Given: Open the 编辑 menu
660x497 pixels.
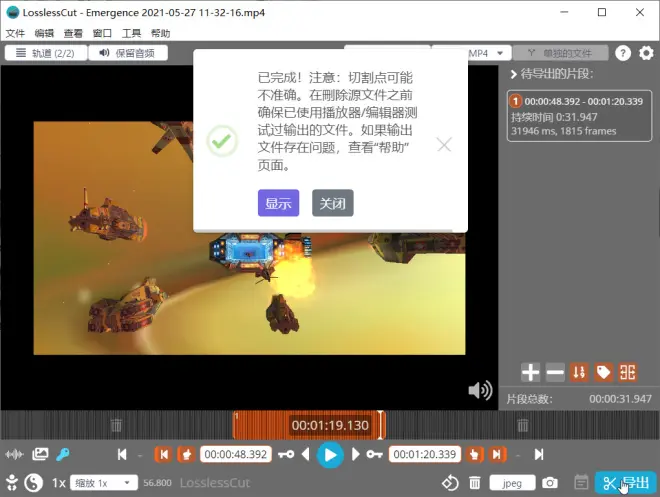Looking at the screenshot, I should point(44,33).
